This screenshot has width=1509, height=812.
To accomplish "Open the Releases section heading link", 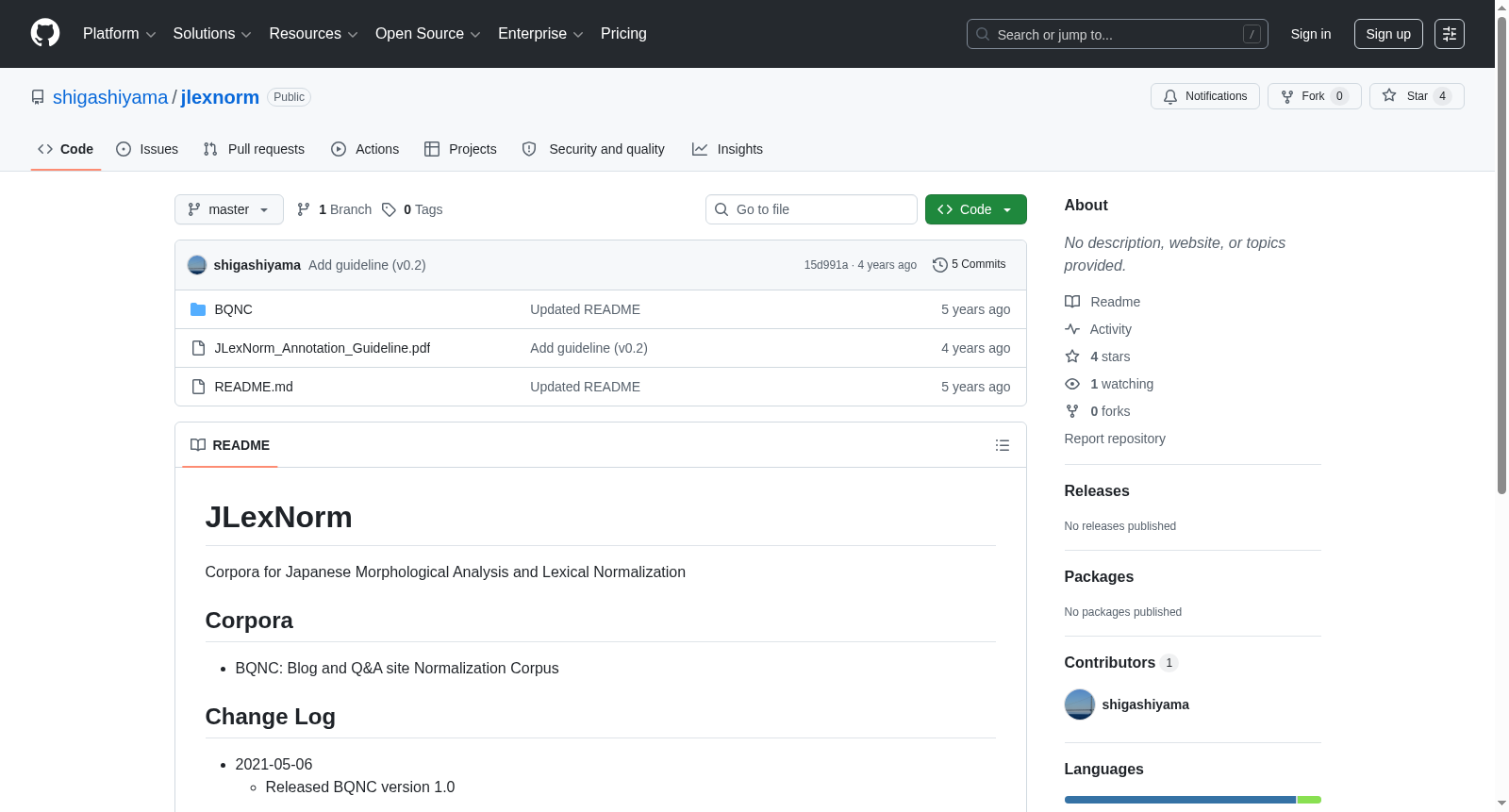I will click(1097, 491).
